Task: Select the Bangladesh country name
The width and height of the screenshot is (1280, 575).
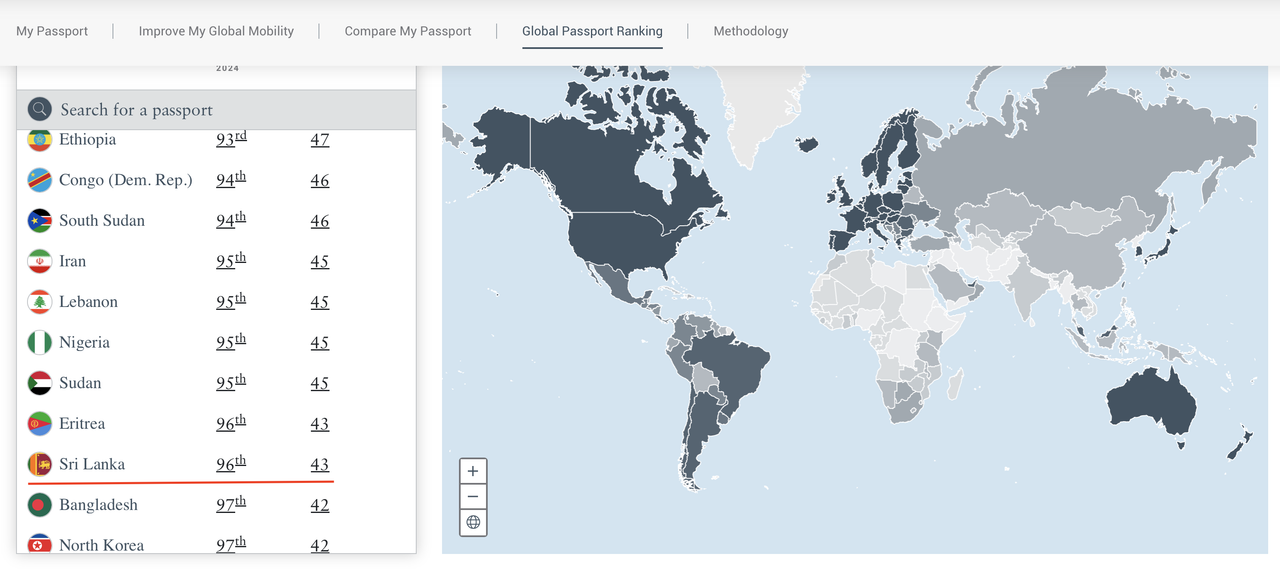Action: click(x=98, y=505)
